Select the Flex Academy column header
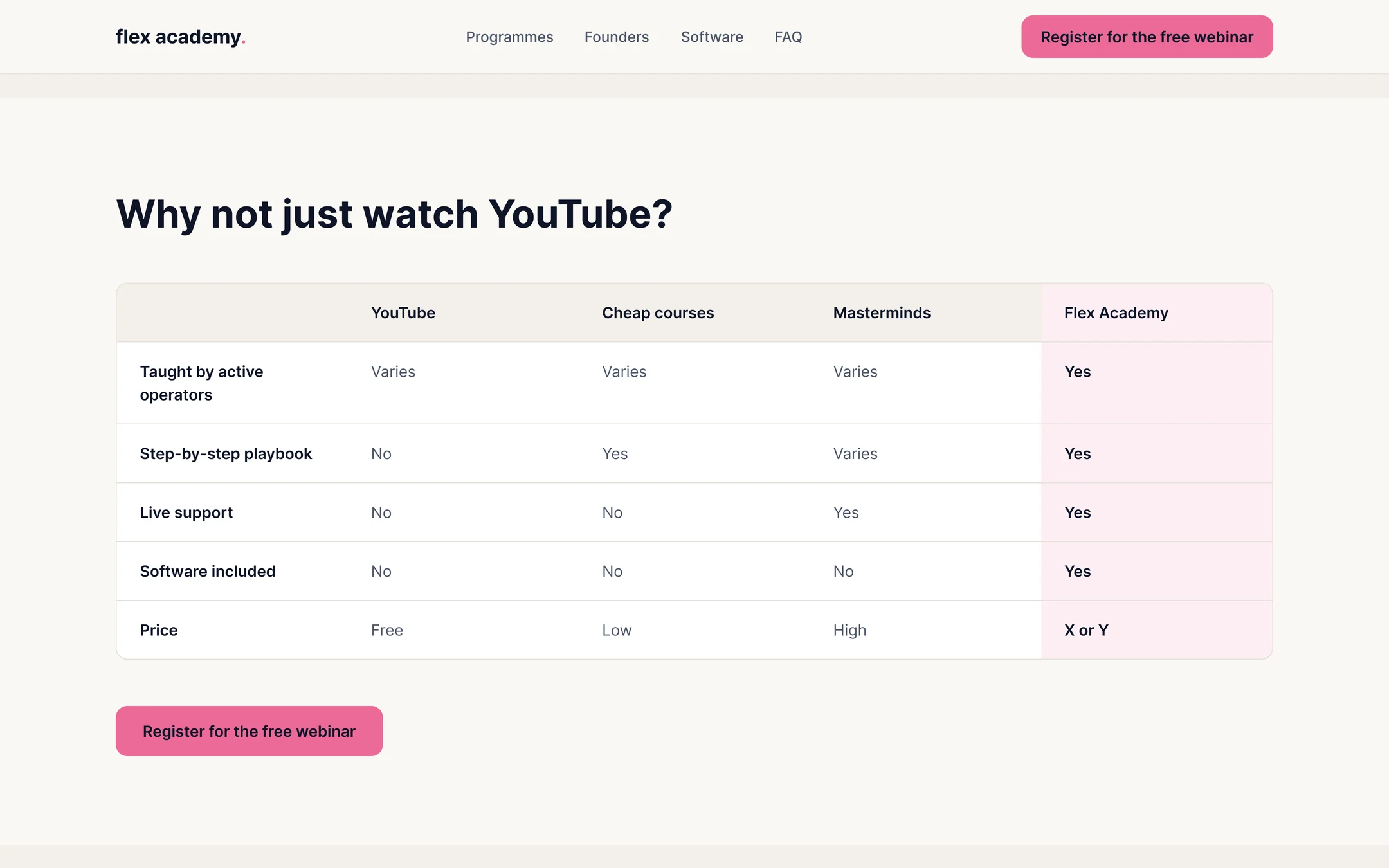The image size is (1389, 868). click(1116, 312)
